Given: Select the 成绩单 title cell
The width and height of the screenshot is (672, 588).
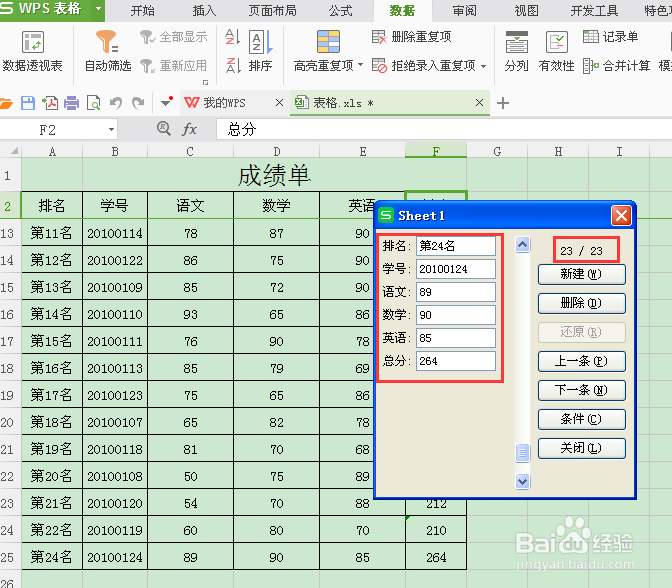Looking at the screenshot, I should [x=274, y=175].
